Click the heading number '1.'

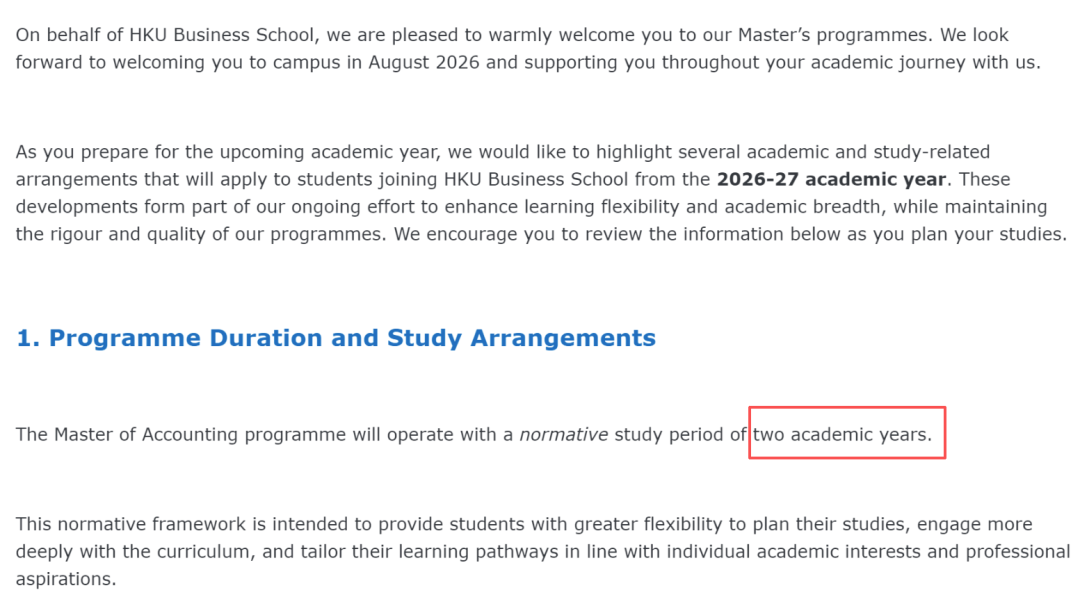click(28, 338)
